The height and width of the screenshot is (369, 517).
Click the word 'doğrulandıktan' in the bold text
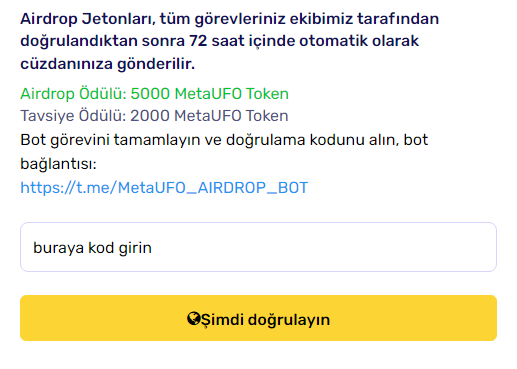[x=79, y=41]
